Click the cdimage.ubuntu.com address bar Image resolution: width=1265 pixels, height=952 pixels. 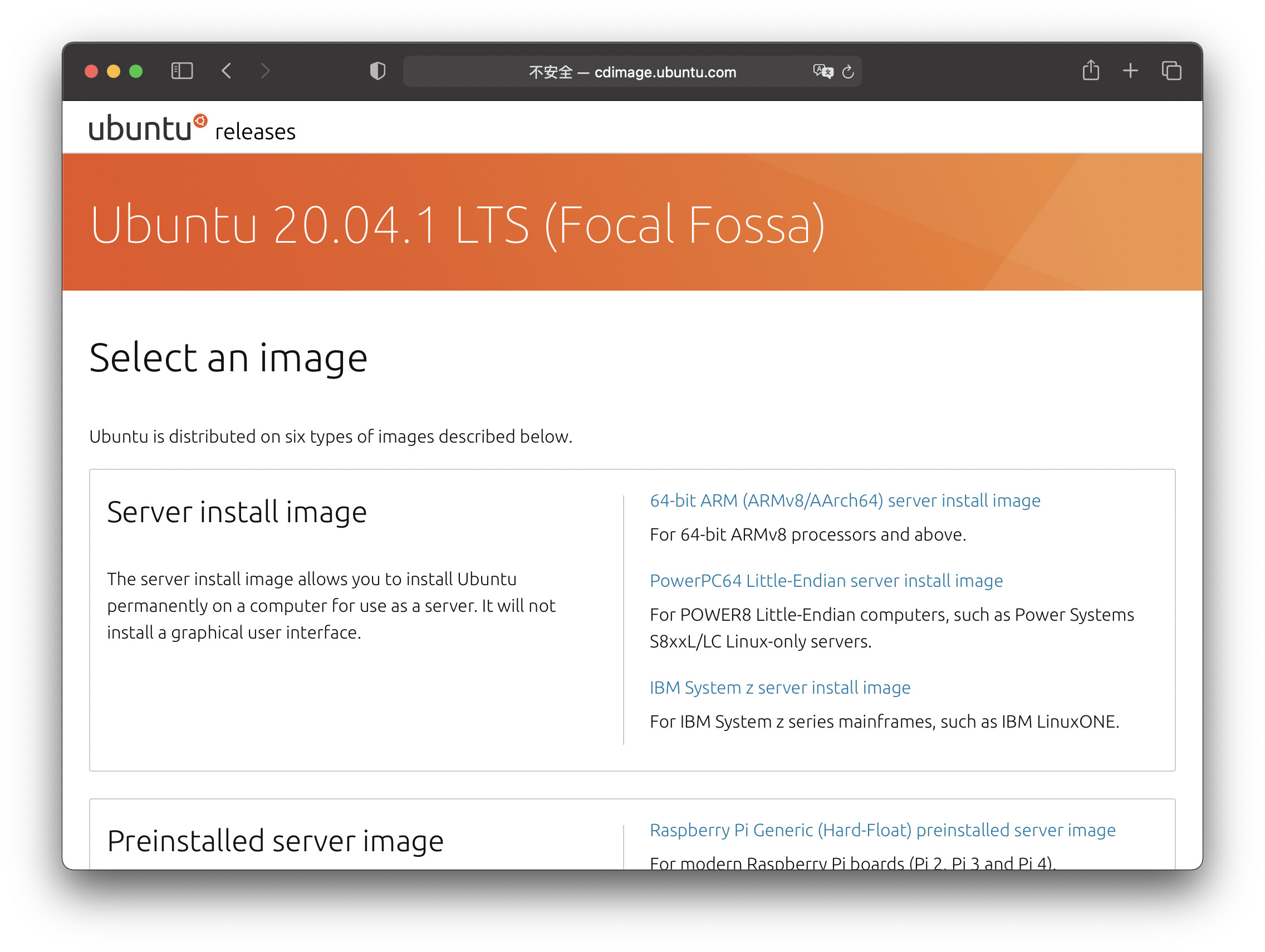coord(632,71)
